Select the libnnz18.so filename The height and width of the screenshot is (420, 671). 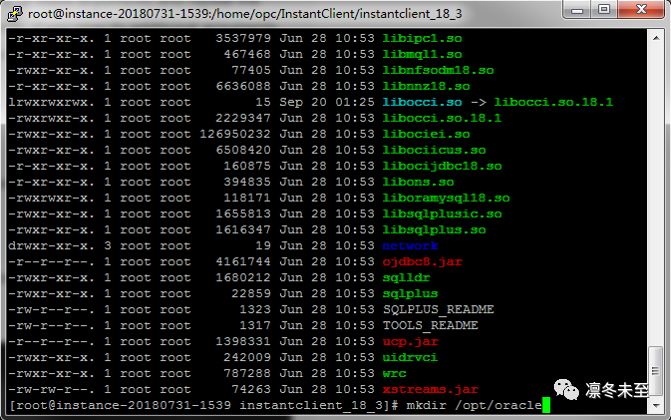tap(426, 86)
